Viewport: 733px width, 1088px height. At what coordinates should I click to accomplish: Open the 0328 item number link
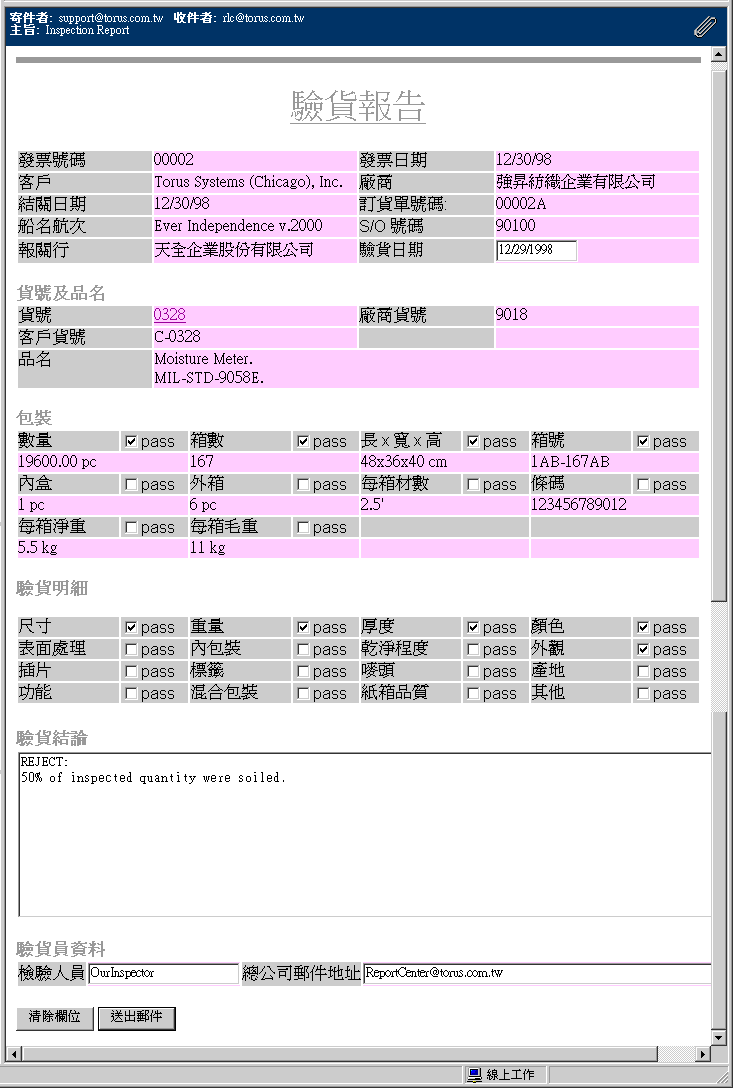pyautogui.click(x=169, y=315)
